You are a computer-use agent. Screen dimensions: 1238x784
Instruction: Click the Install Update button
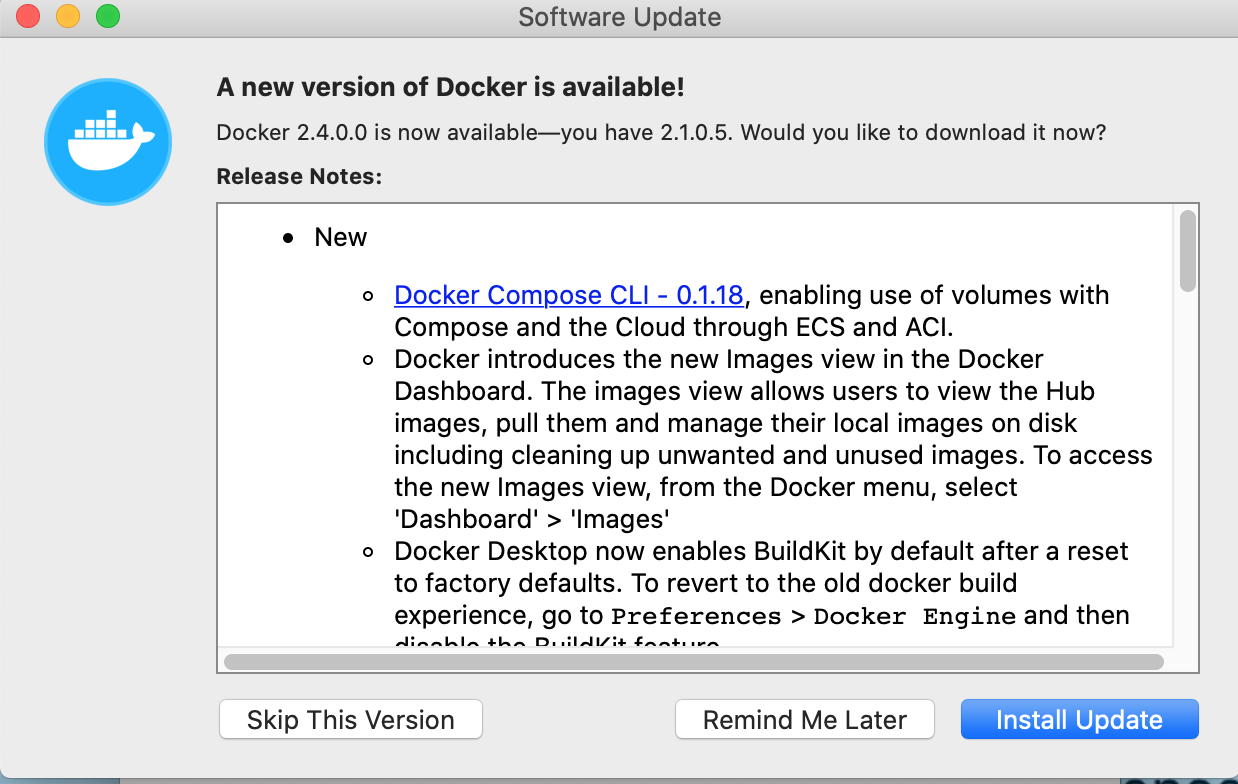(1079, 720)
